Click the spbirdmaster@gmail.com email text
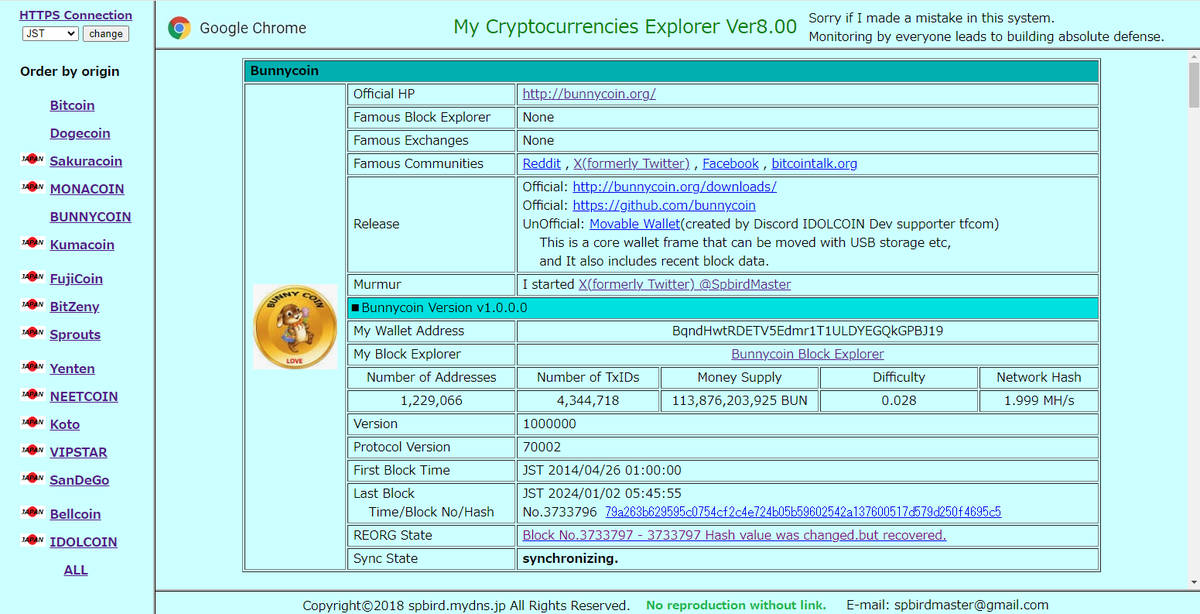1200x614 pixels. pyautogui.click(x=971, y=605)
